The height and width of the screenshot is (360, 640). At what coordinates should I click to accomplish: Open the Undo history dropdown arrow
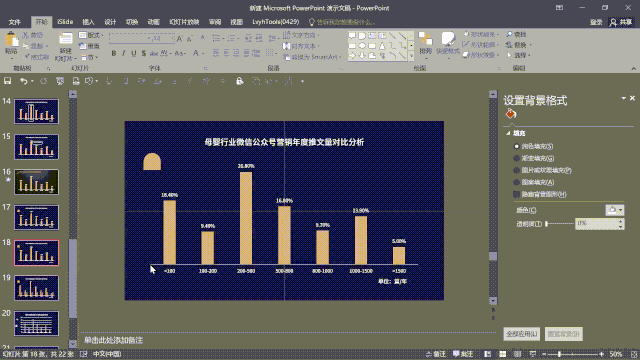pyautogui.click(x=32, y=81)
